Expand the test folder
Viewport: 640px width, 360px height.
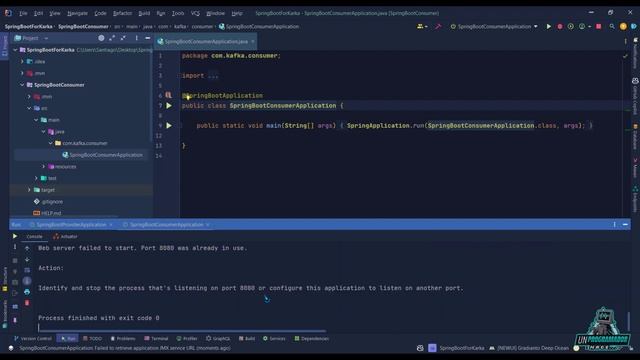pos(36,178)
